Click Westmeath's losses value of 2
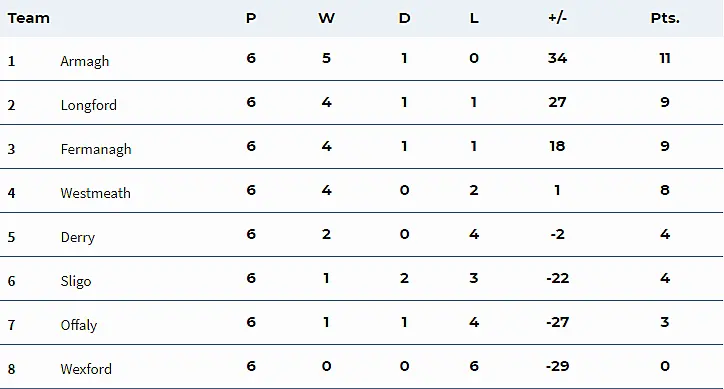The width and height of the screenshot is (724, 389). pyautogui.click(x=474, y=190)
